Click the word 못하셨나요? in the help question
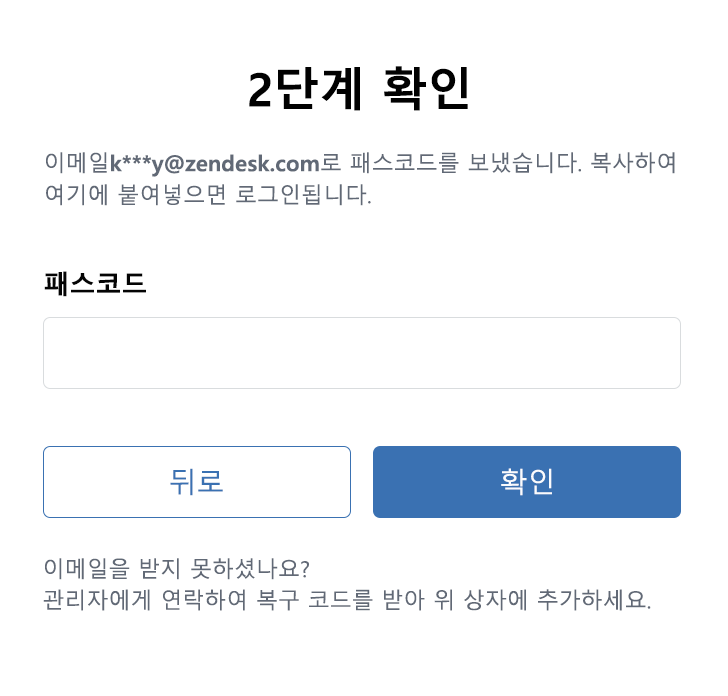 pyautogui.click(x=250, y=568)
